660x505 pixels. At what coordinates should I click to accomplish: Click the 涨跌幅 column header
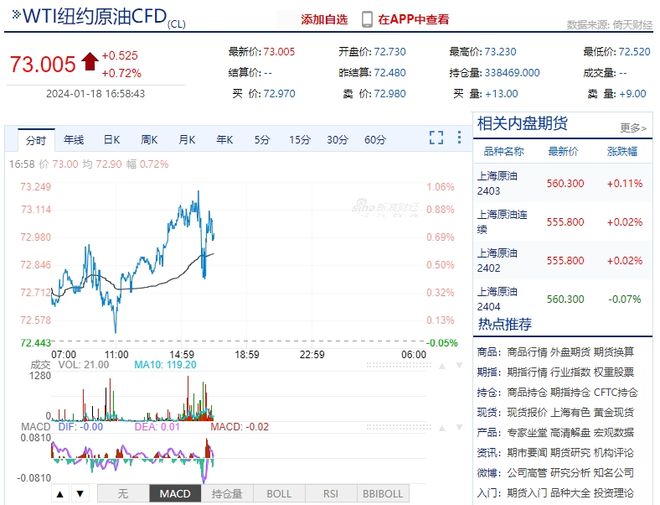(x=622, y=152)
